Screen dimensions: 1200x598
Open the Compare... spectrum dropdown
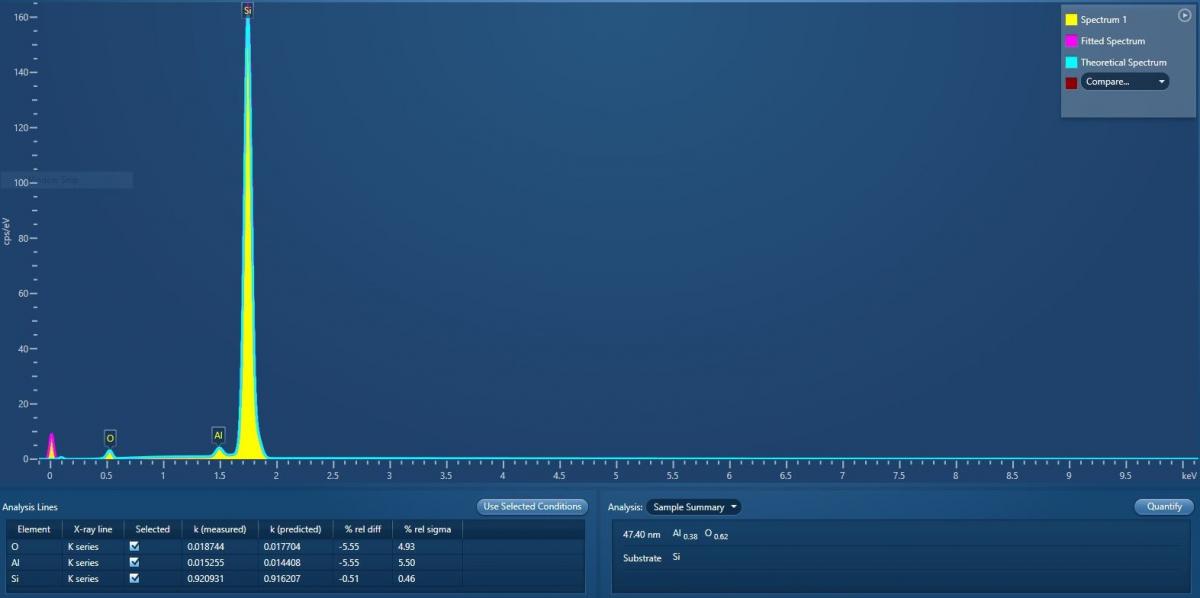coord(1125,82)
